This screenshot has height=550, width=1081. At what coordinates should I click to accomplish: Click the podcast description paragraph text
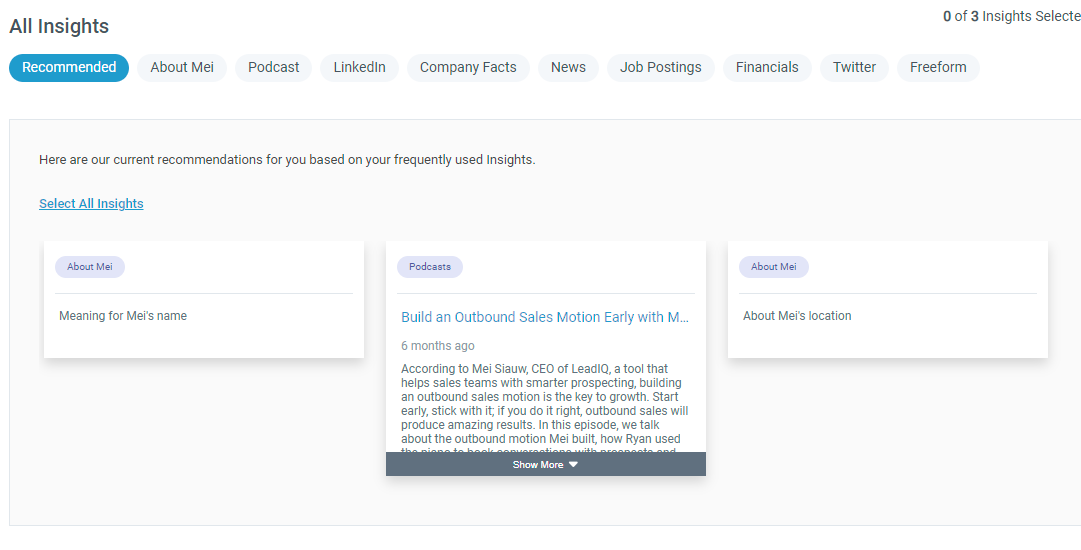pyautogui.click(x=545, y=404)
